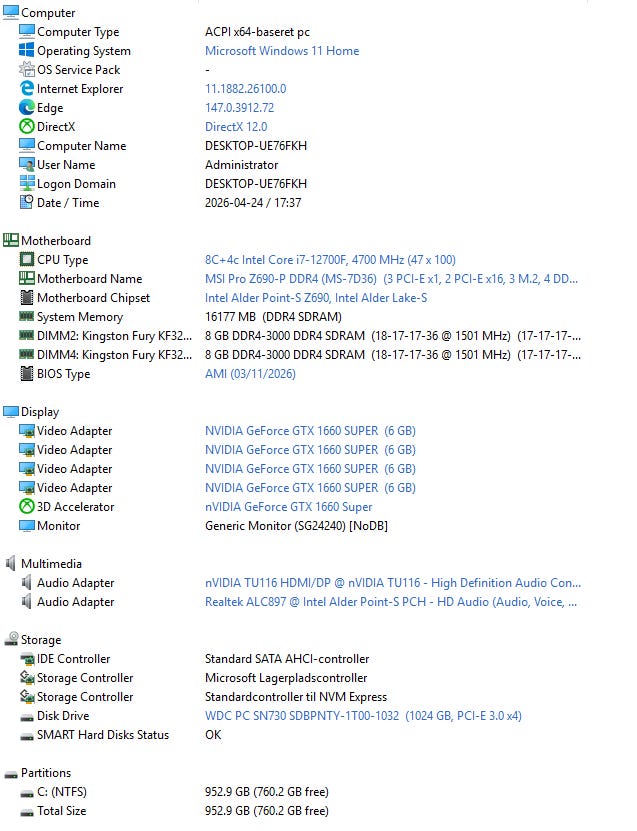Select the Computer Type row label
The image size is (637, 831).
78,32
